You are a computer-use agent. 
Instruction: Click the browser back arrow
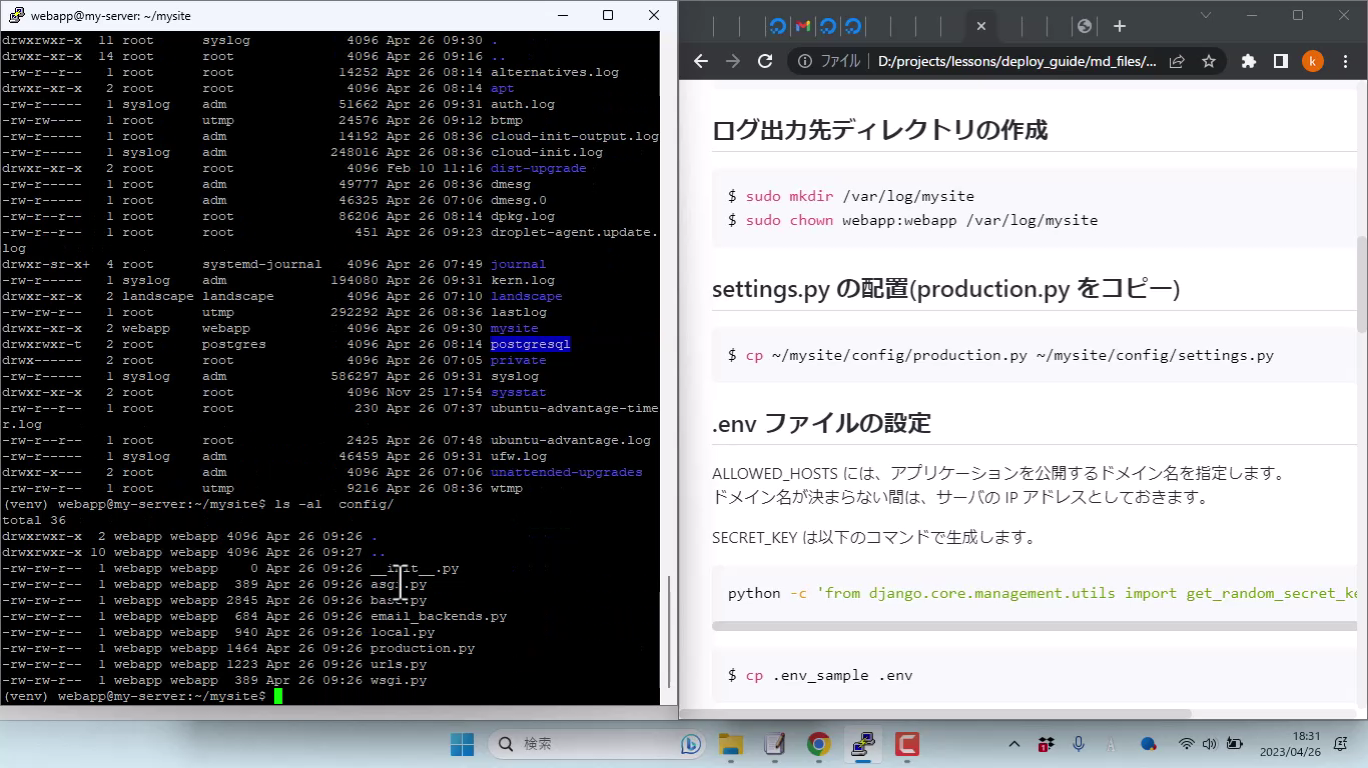[x=701, y=61]
